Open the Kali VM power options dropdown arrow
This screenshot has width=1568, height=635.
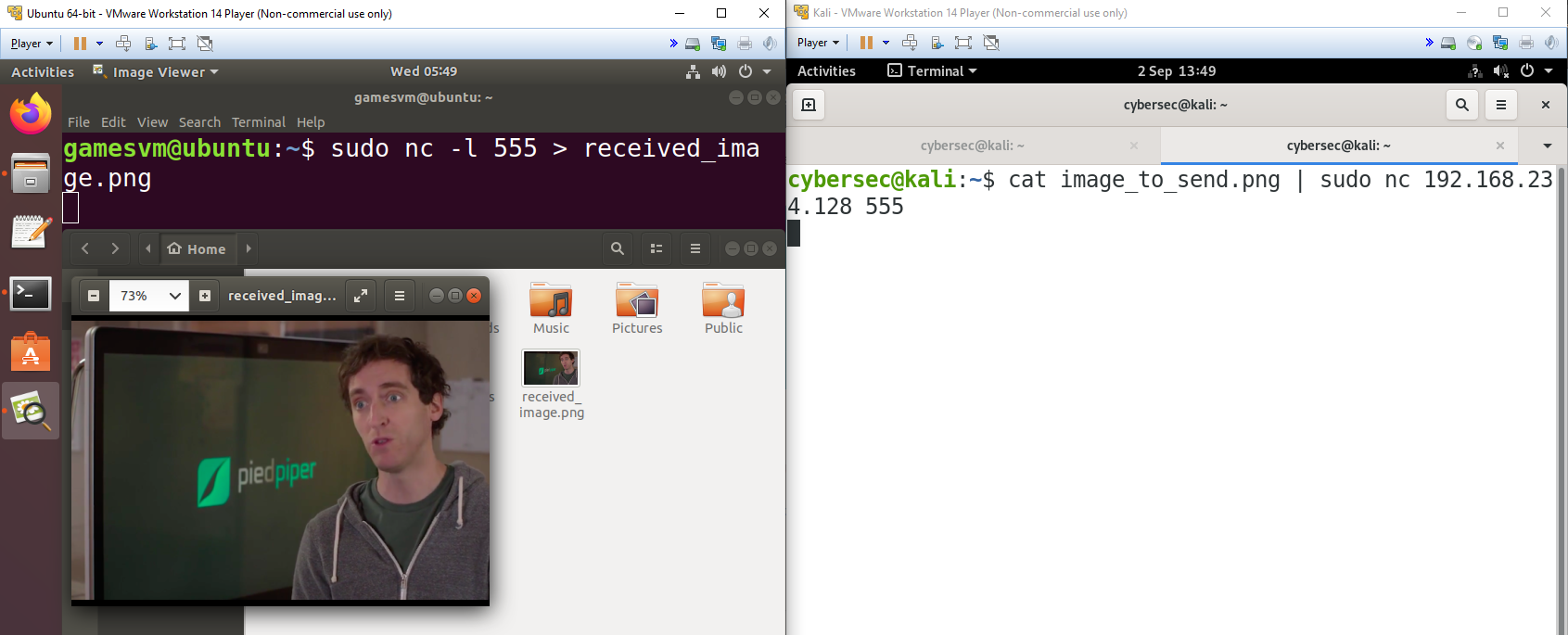pos(886,43)
